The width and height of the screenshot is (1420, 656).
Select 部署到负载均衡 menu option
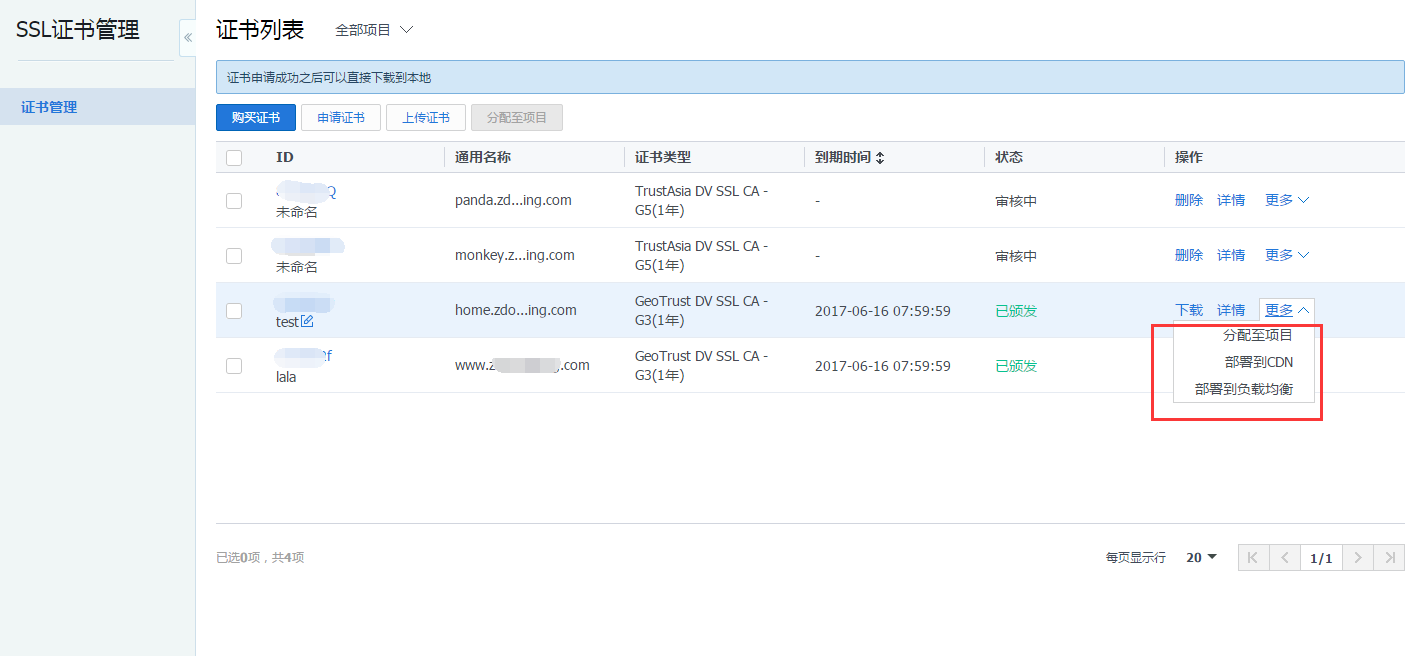pyautogui.click(x=1243, y=389)
